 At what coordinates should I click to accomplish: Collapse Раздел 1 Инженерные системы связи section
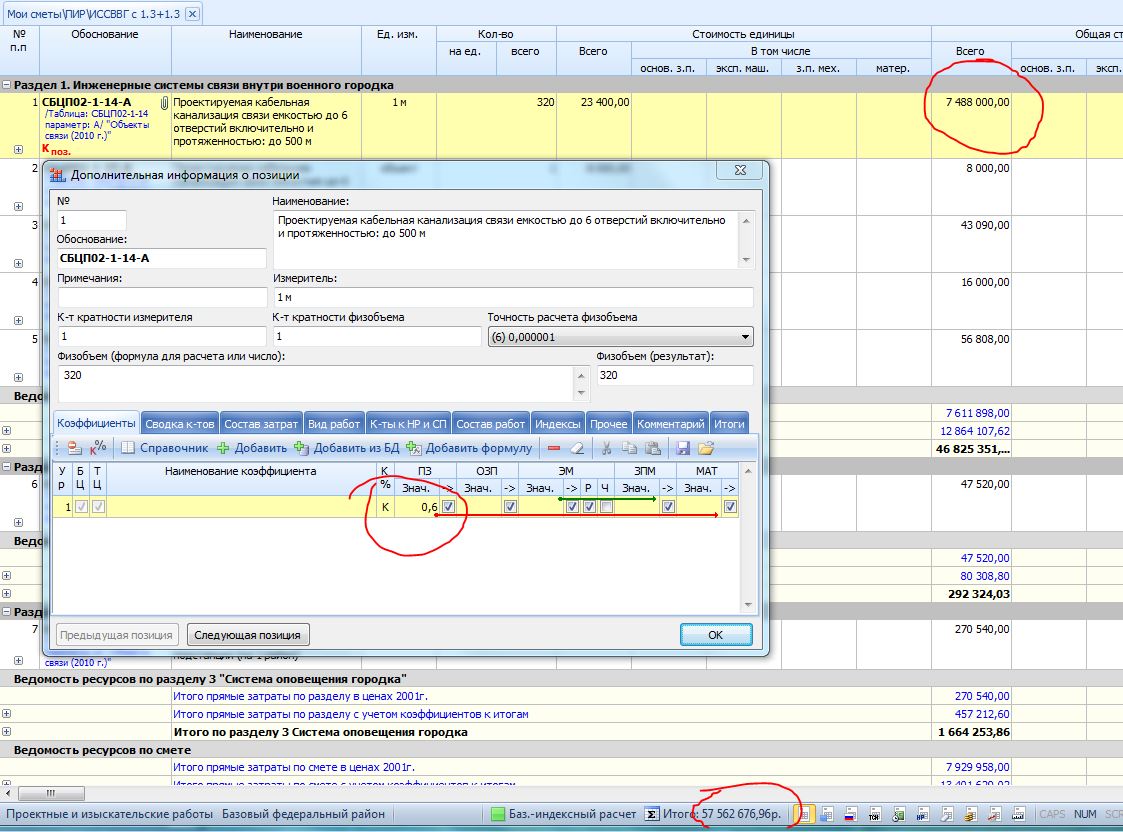pyautogui.click(x=7, y=85)
